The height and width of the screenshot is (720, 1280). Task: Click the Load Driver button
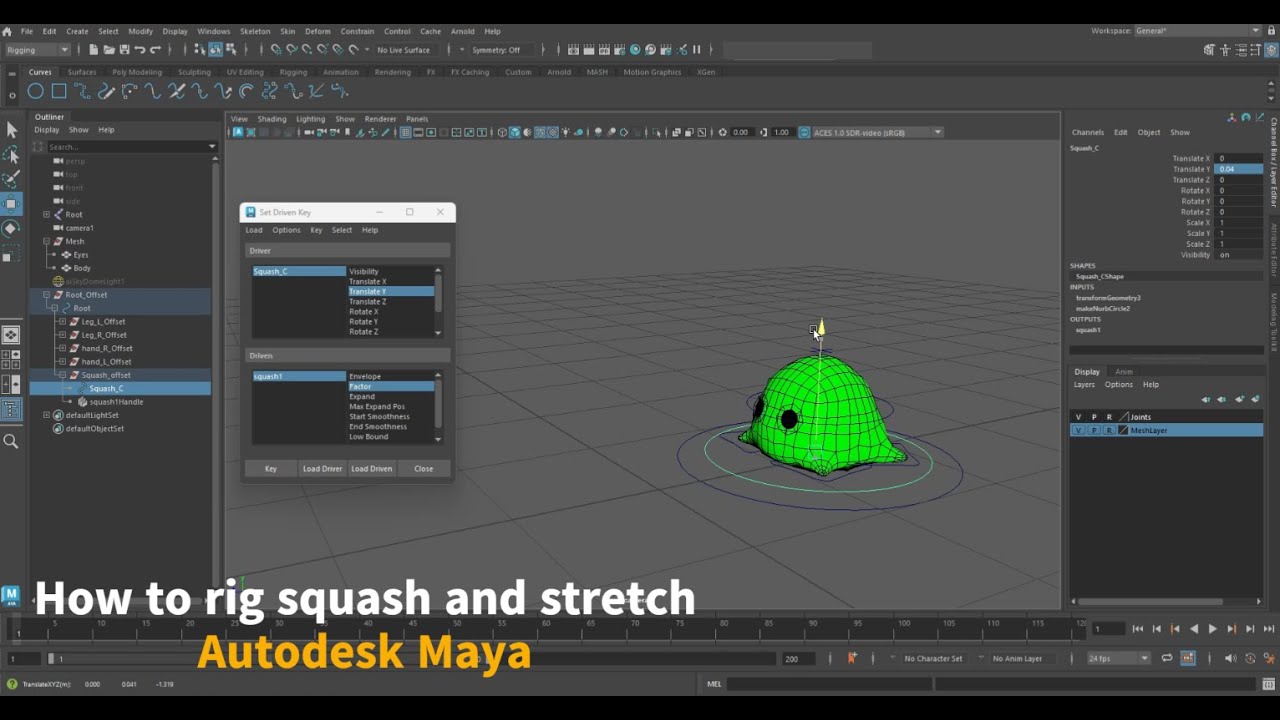[x=322, y=468]
